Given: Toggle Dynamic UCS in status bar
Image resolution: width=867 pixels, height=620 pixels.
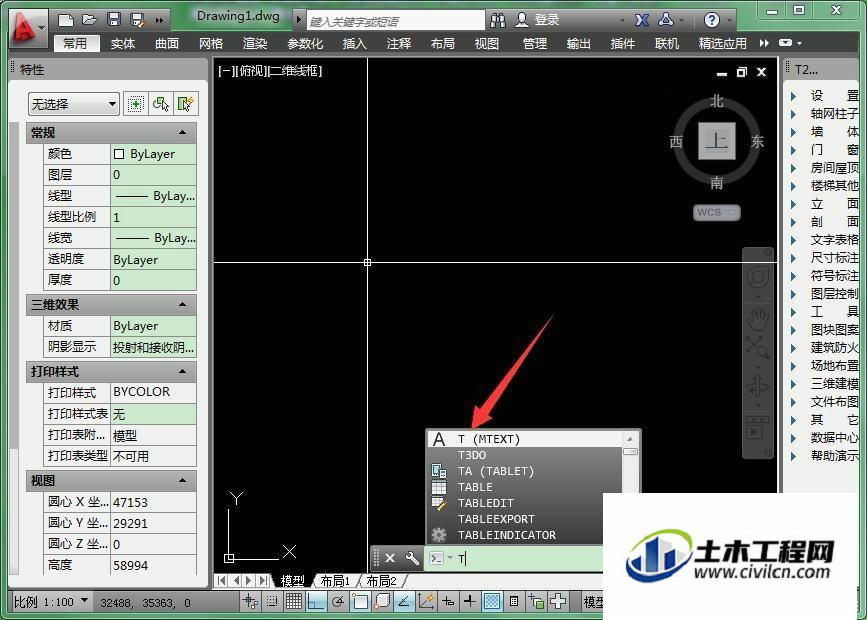Looking at the screenshot, I should tap(426, 601).
